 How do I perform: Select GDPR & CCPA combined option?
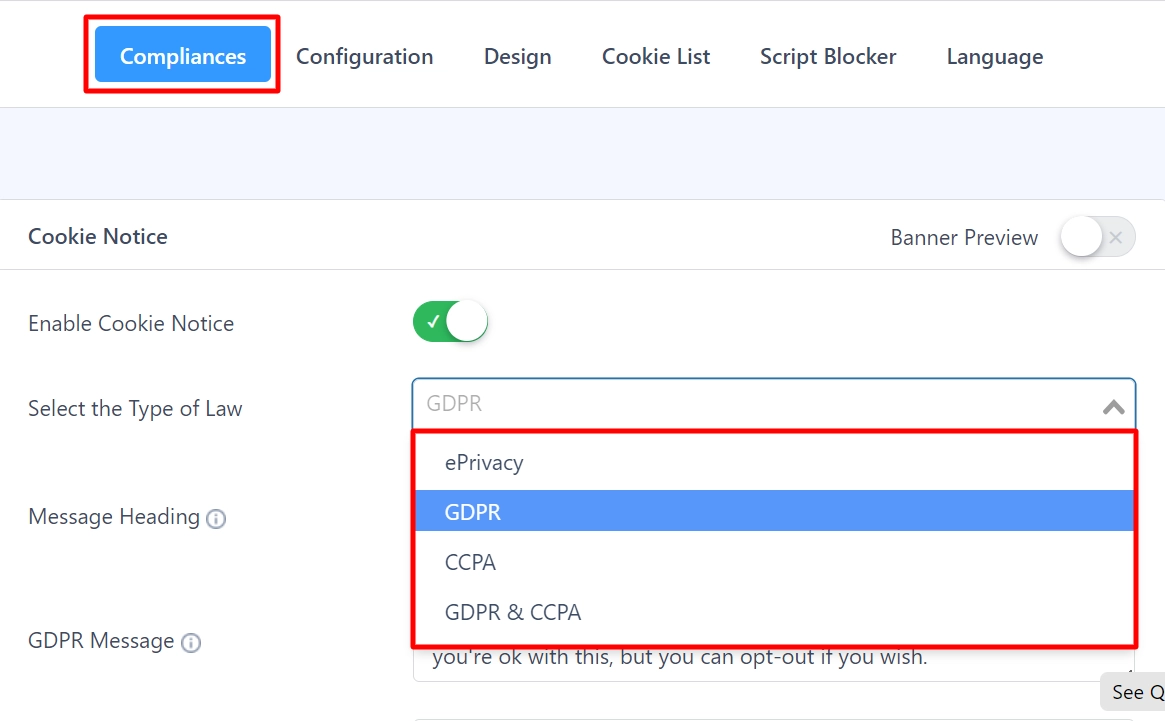click(513, 612)
